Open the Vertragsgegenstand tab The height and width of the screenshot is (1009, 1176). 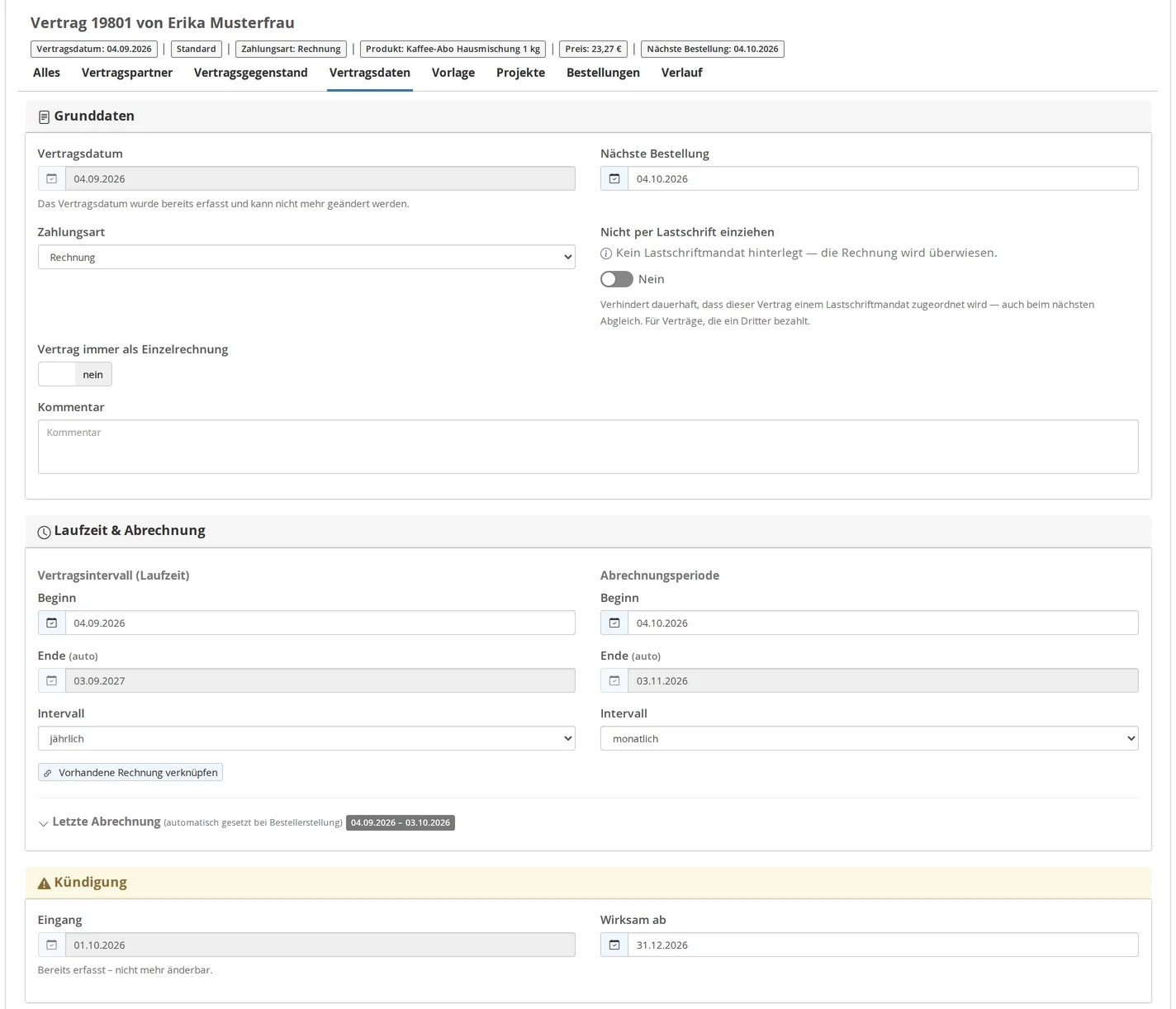pos(251,73)
